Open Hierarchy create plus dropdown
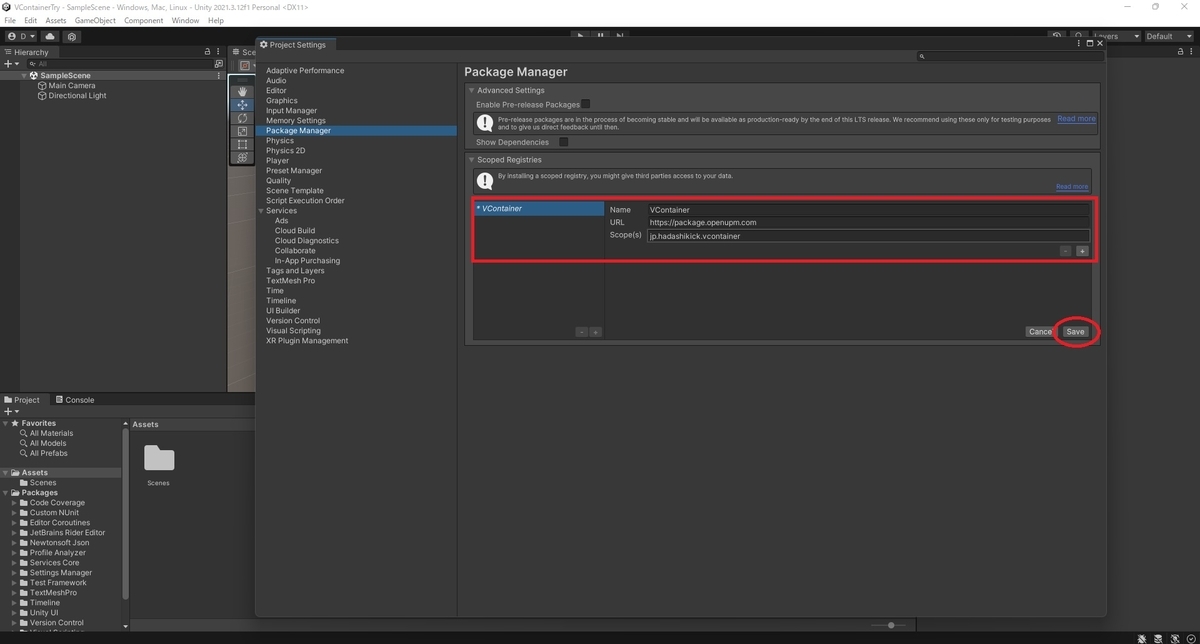Image resolution: width=1200 pixels, height=644 pixels. [11, 63]
